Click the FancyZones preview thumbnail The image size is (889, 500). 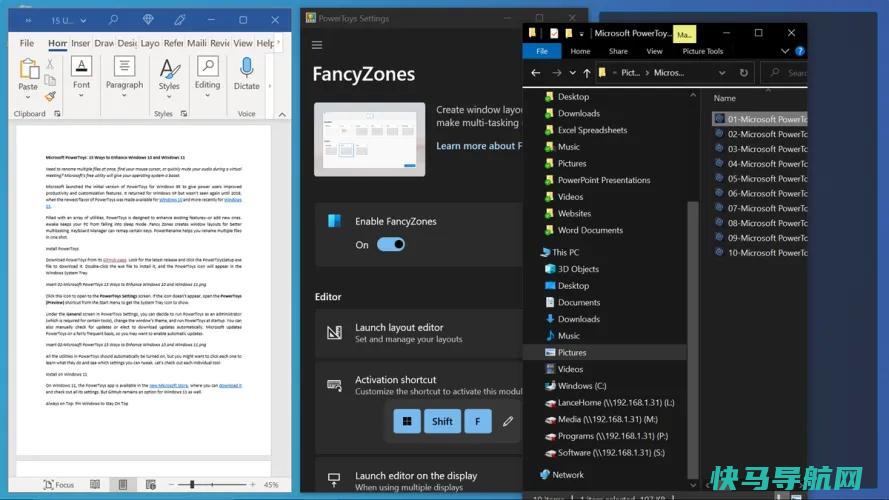pyautogui.click(x=370, y=139)
